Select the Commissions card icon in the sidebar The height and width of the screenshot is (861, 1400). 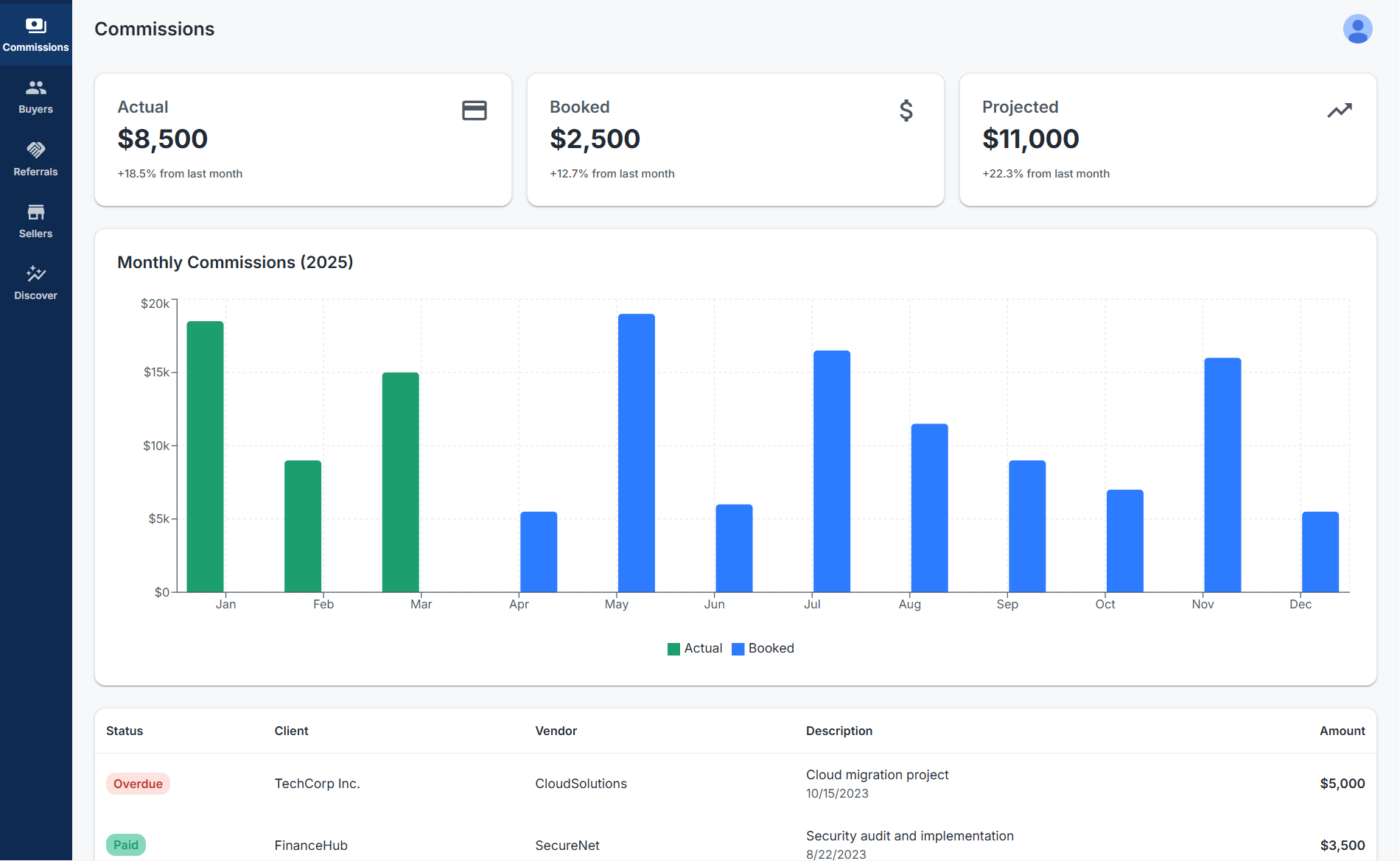35,24
